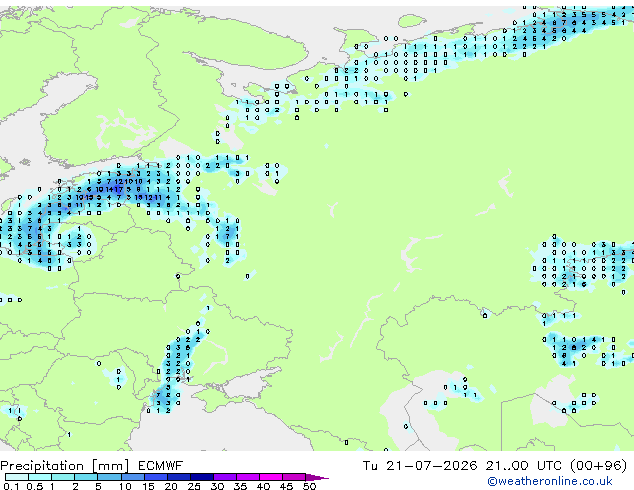Select the date text 'Tu 21-07-2026'
This screenshot has height=490, width=634.
pyautogui.click(x=420, y=466)
